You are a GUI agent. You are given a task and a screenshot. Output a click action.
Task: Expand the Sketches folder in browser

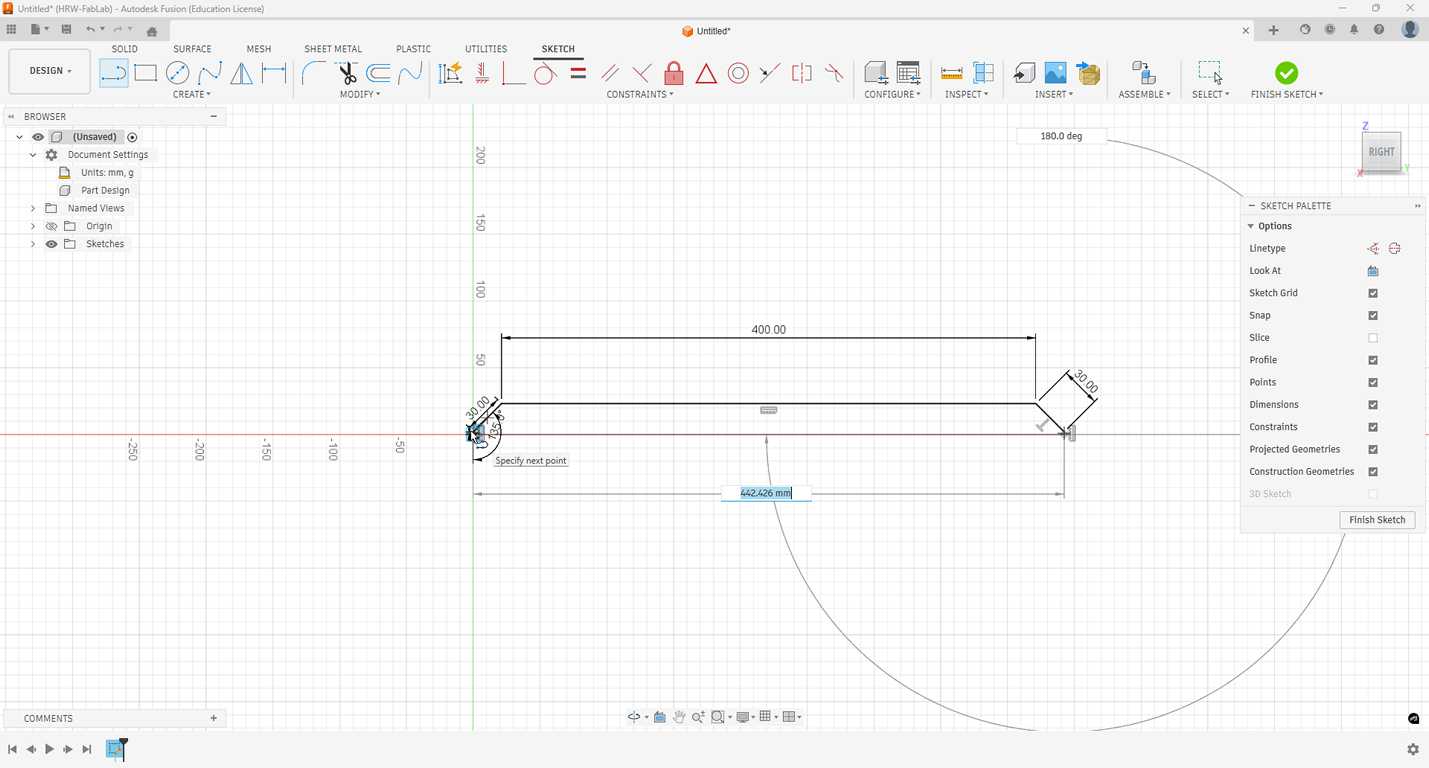[33, 244]
